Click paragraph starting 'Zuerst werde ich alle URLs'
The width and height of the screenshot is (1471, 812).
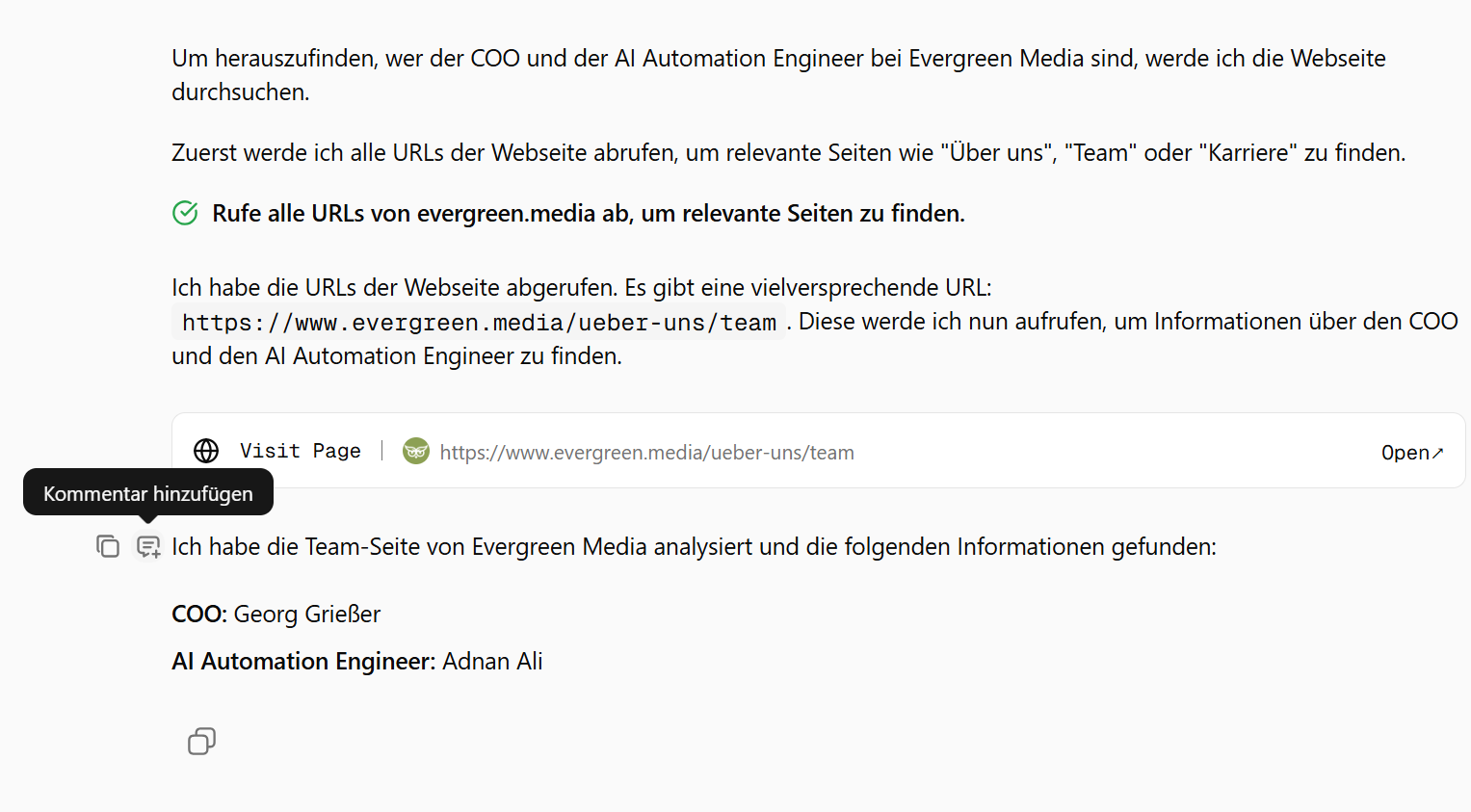pos(788,152)
